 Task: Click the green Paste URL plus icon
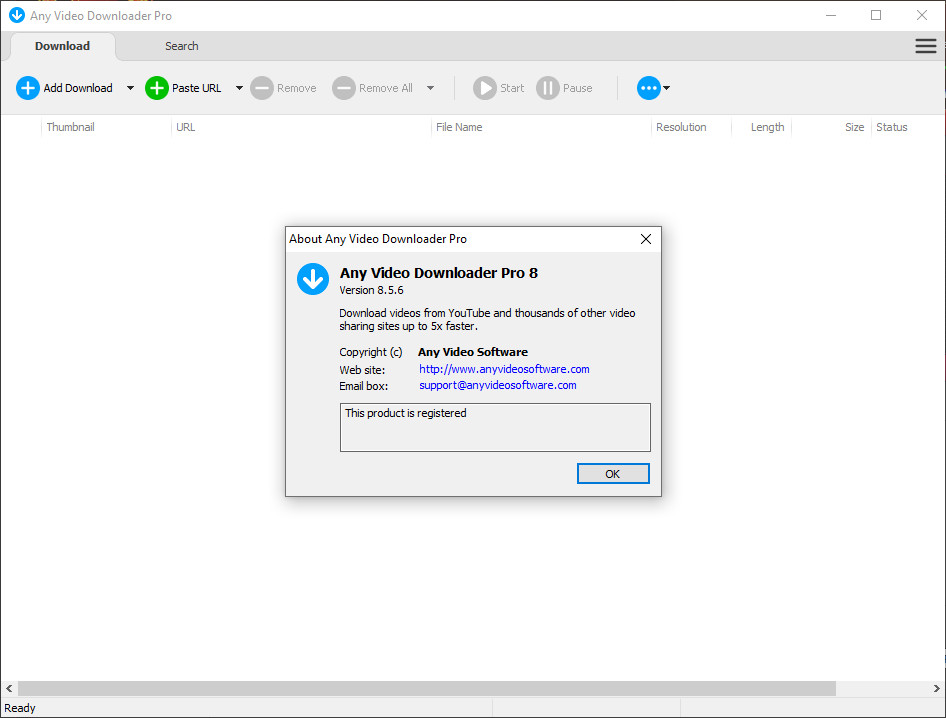pos(157,88)
